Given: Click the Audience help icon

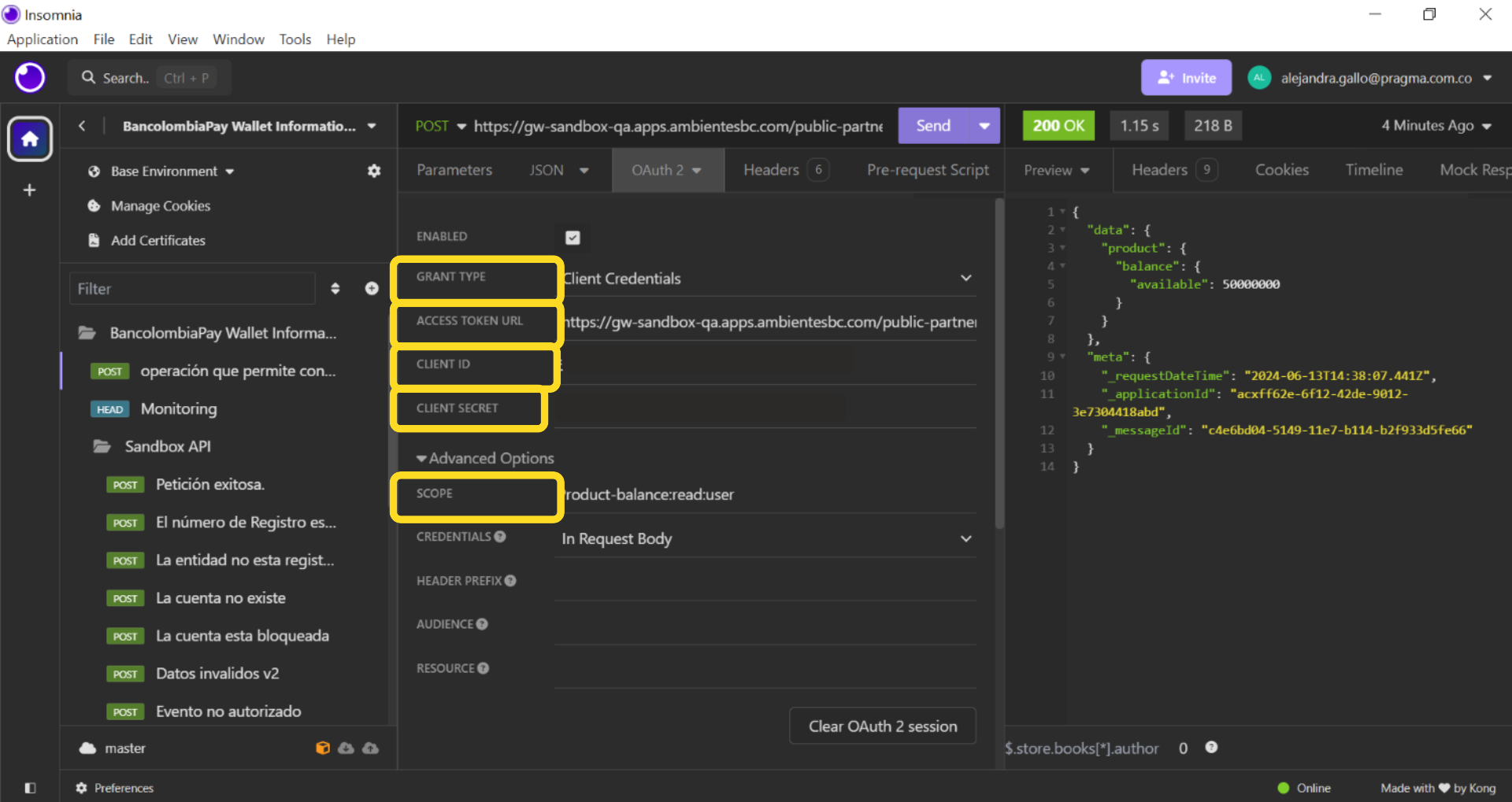Looking at the screenshot, I should 482,624.
